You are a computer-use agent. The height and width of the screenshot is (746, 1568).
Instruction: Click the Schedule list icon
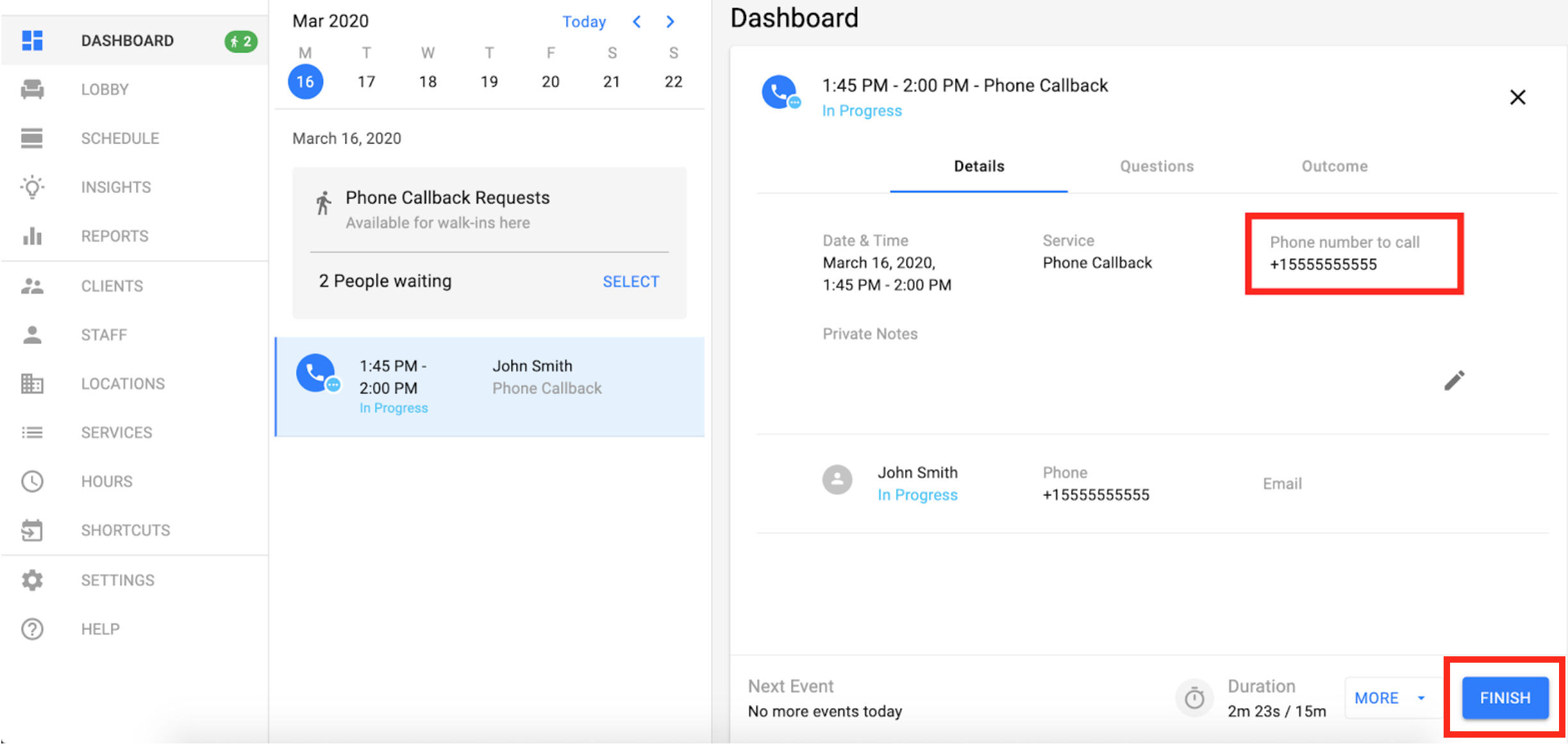click(x=32, y=138)
